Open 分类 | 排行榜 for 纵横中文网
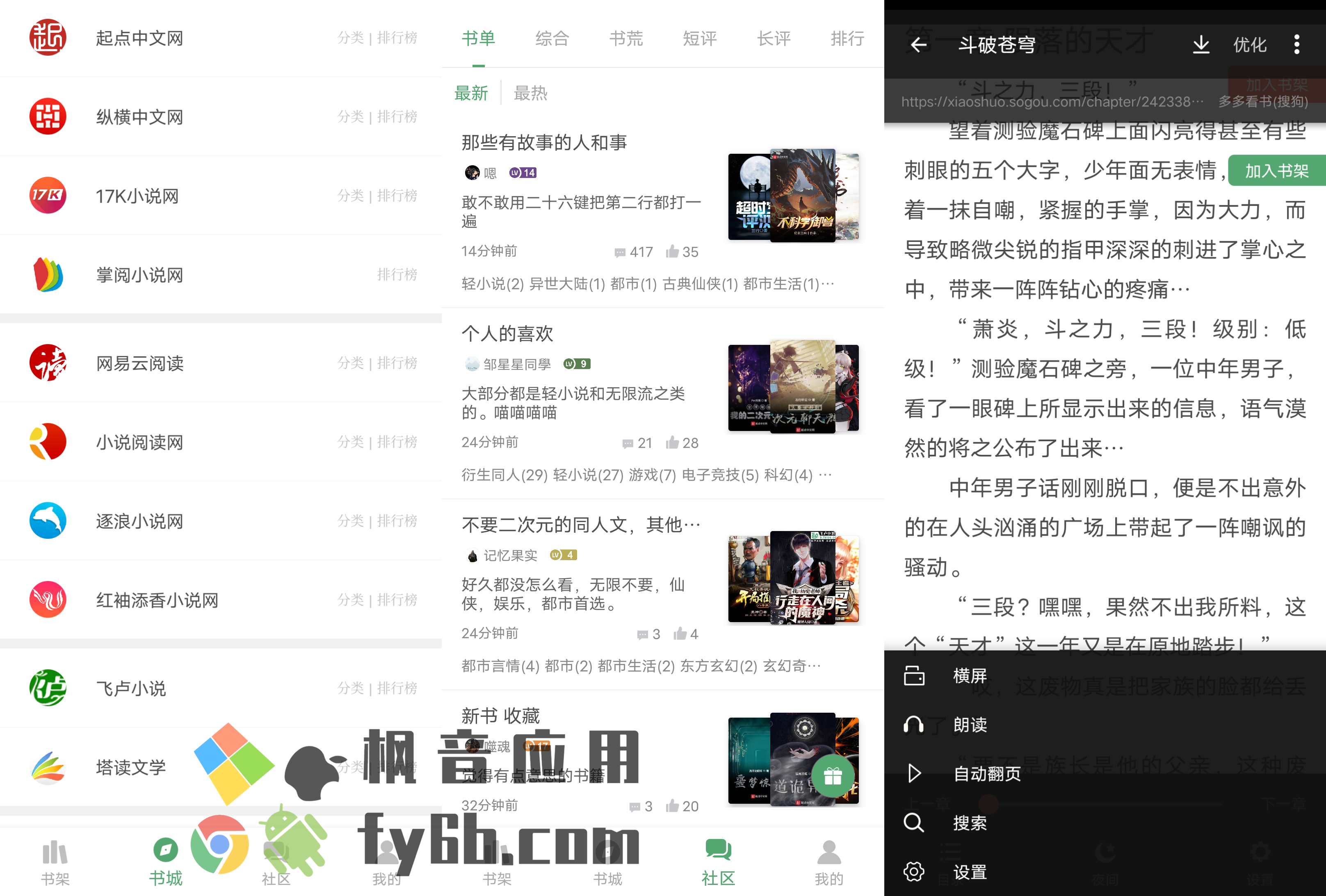The width and height of the screenshot is (1326, 896). point(377,116)
